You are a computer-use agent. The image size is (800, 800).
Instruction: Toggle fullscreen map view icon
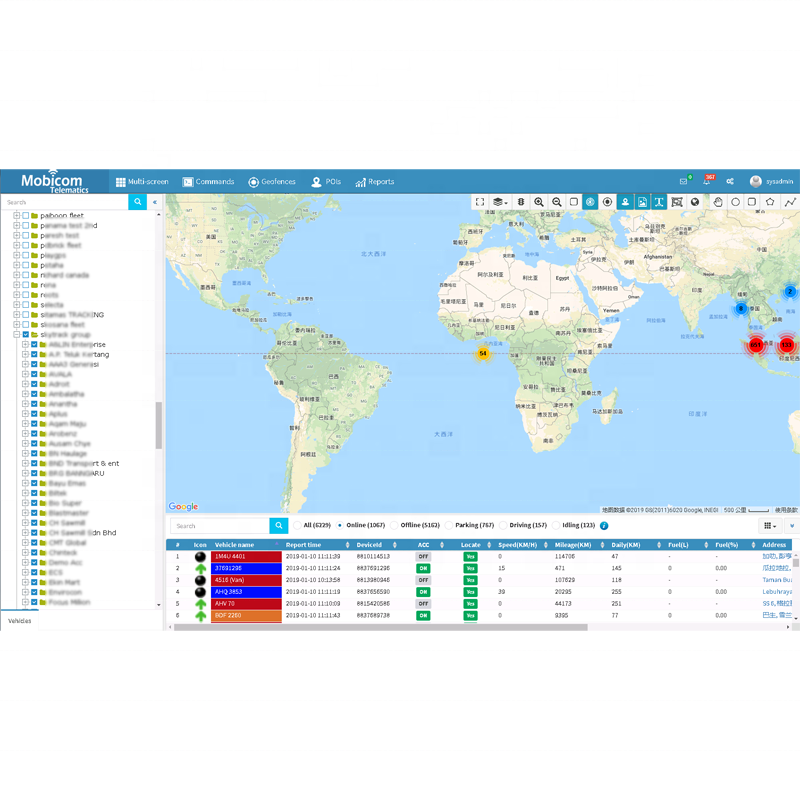pos(480,202)
